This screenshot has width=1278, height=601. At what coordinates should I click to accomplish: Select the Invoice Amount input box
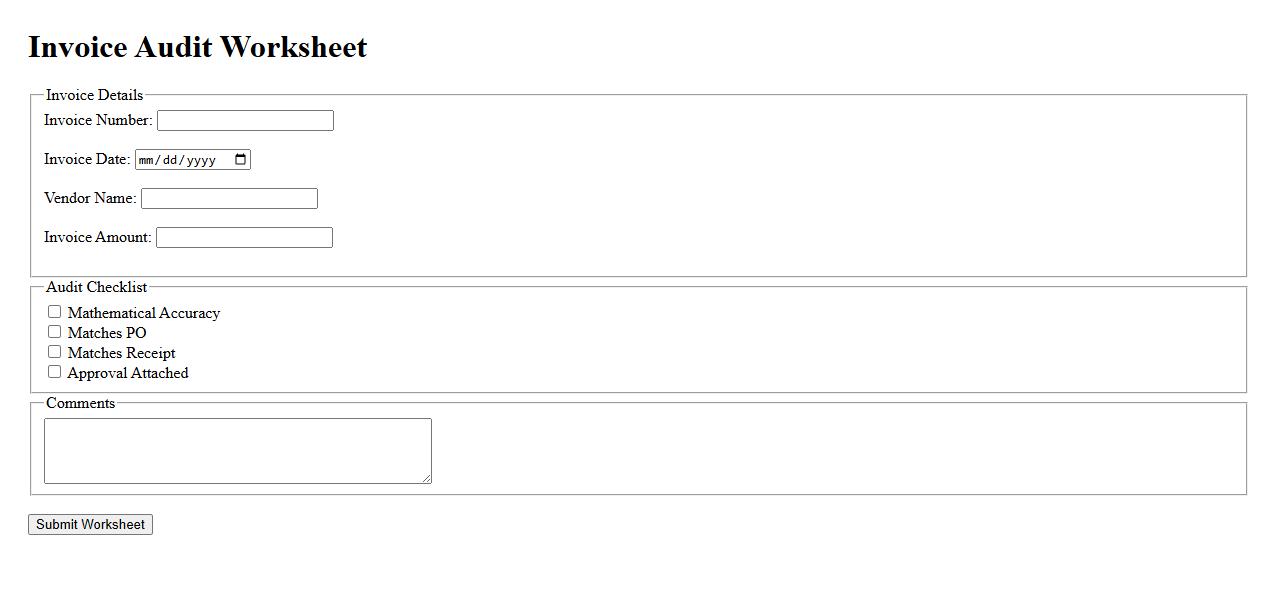click(x=244, y=238)
